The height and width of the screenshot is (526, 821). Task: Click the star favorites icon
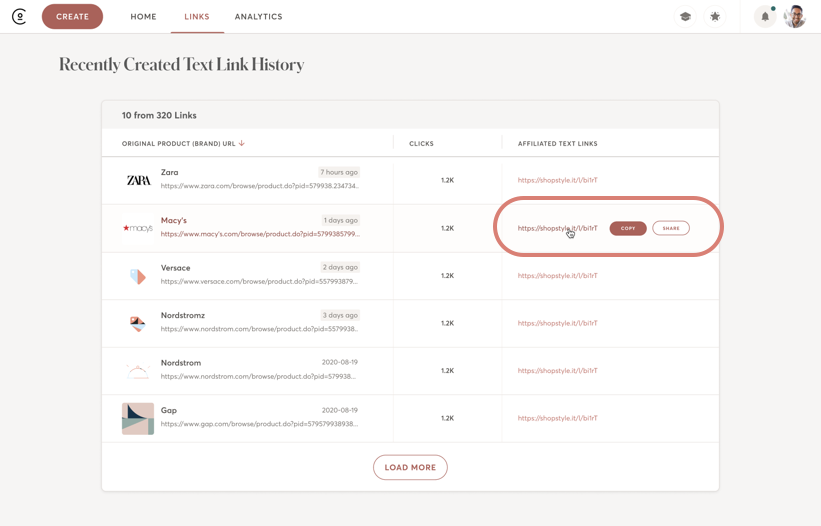[x=715, y=17]
